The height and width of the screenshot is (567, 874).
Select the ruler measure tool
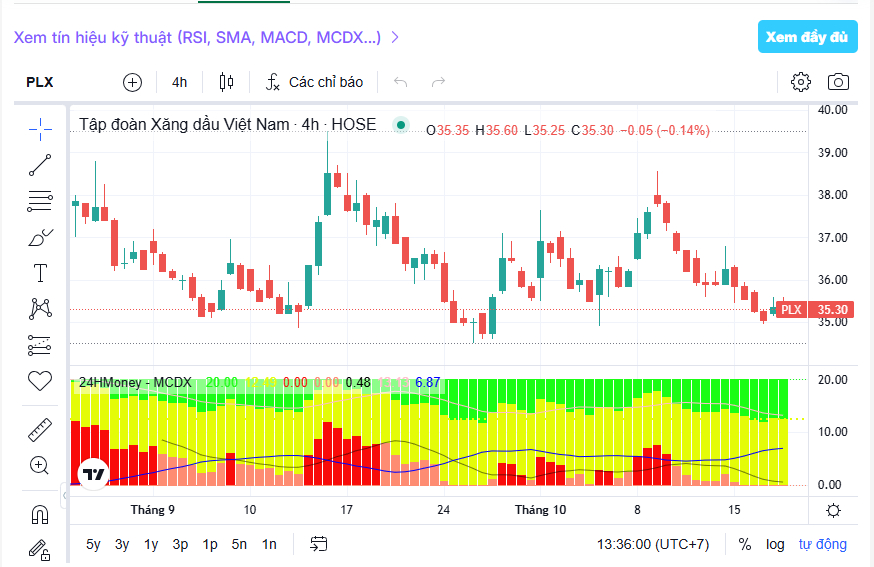(40, 430)
